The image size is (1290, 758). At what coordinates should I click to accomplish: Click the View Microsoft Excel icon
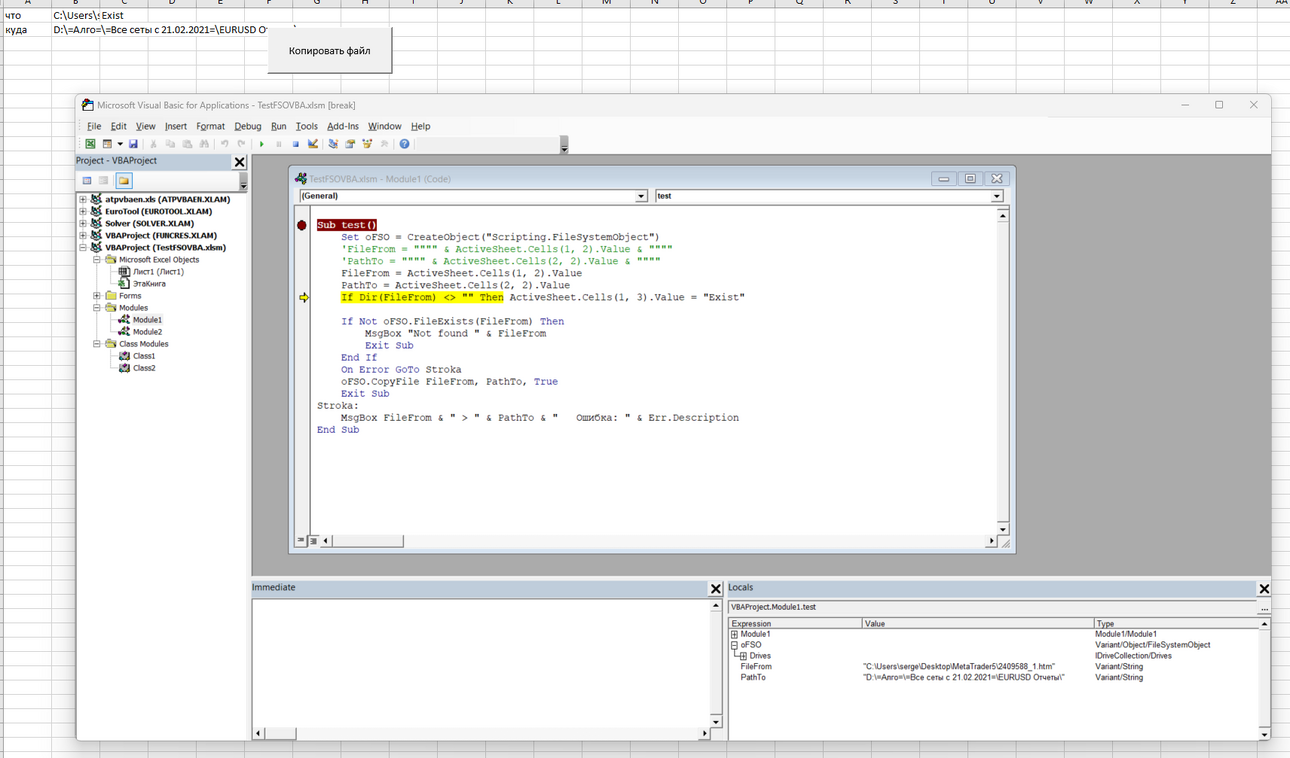tap(90, 144)
